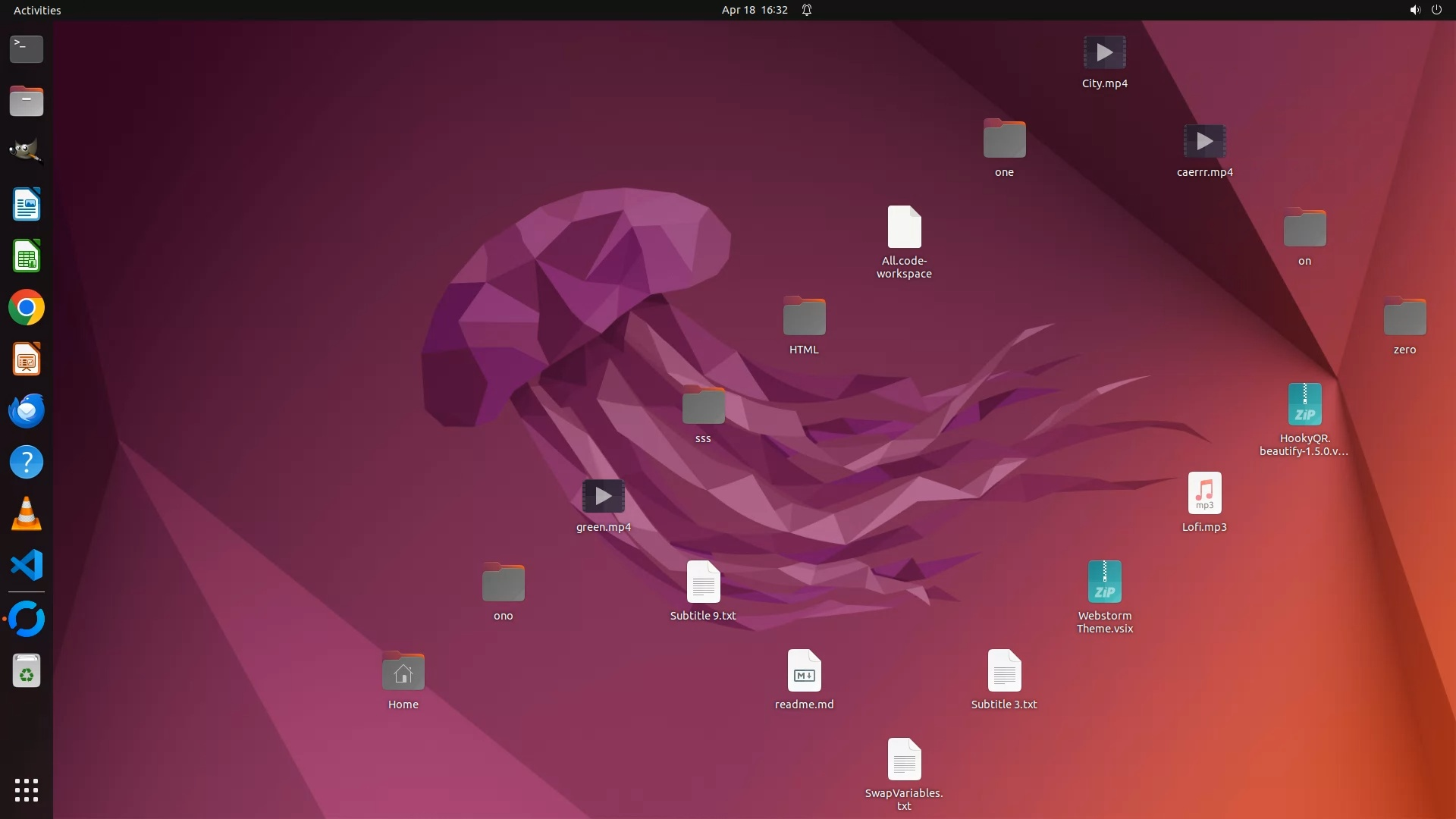The height and width of the screenshot is (819, 1456).
Task: Launch Visual Studio Code
Action: pyautogui.click(x=27, y=566)
